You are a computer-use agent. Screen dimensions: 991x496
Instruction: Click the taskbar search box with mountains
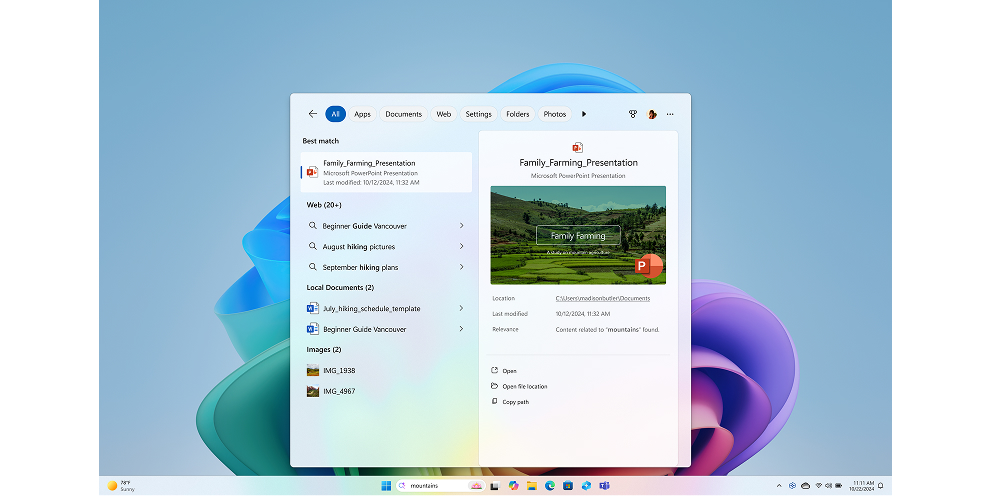[x=441, y=485]
